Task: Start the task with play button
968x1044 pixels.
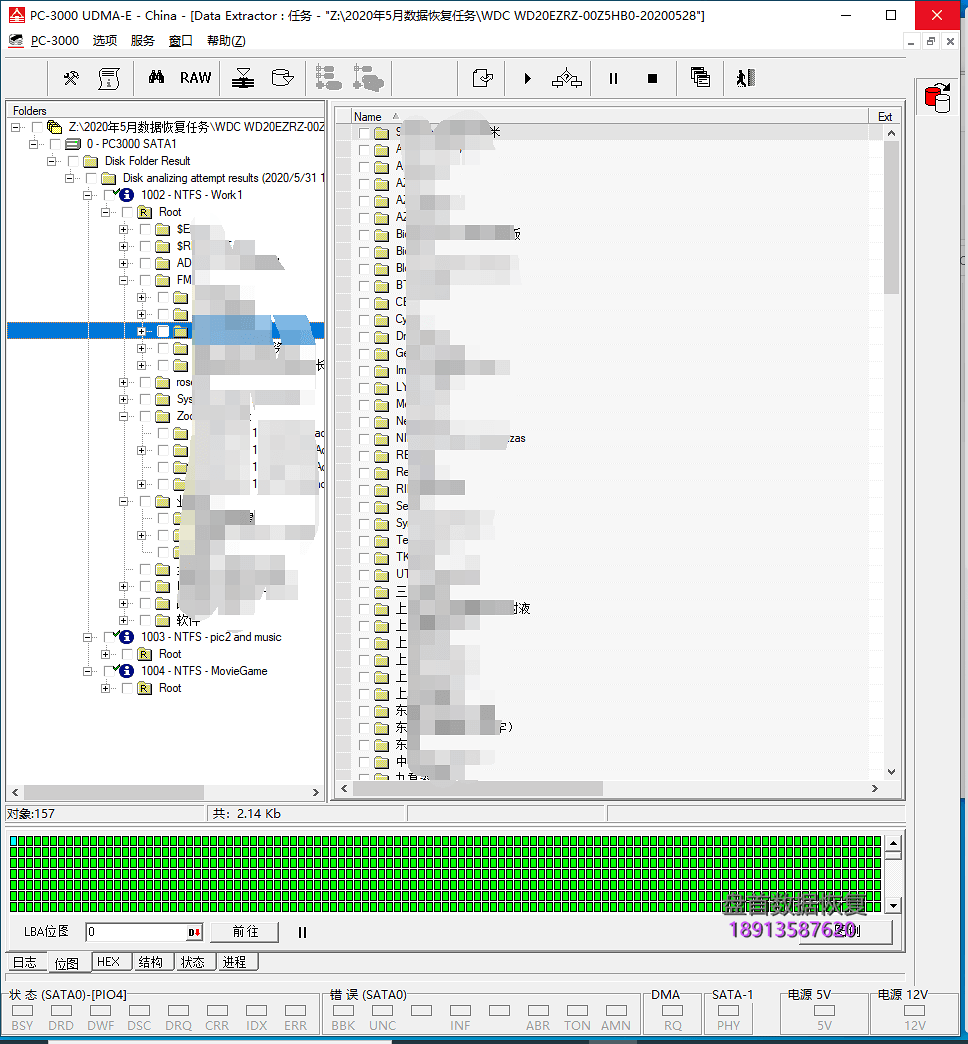Action: click(x=527, y=79)
